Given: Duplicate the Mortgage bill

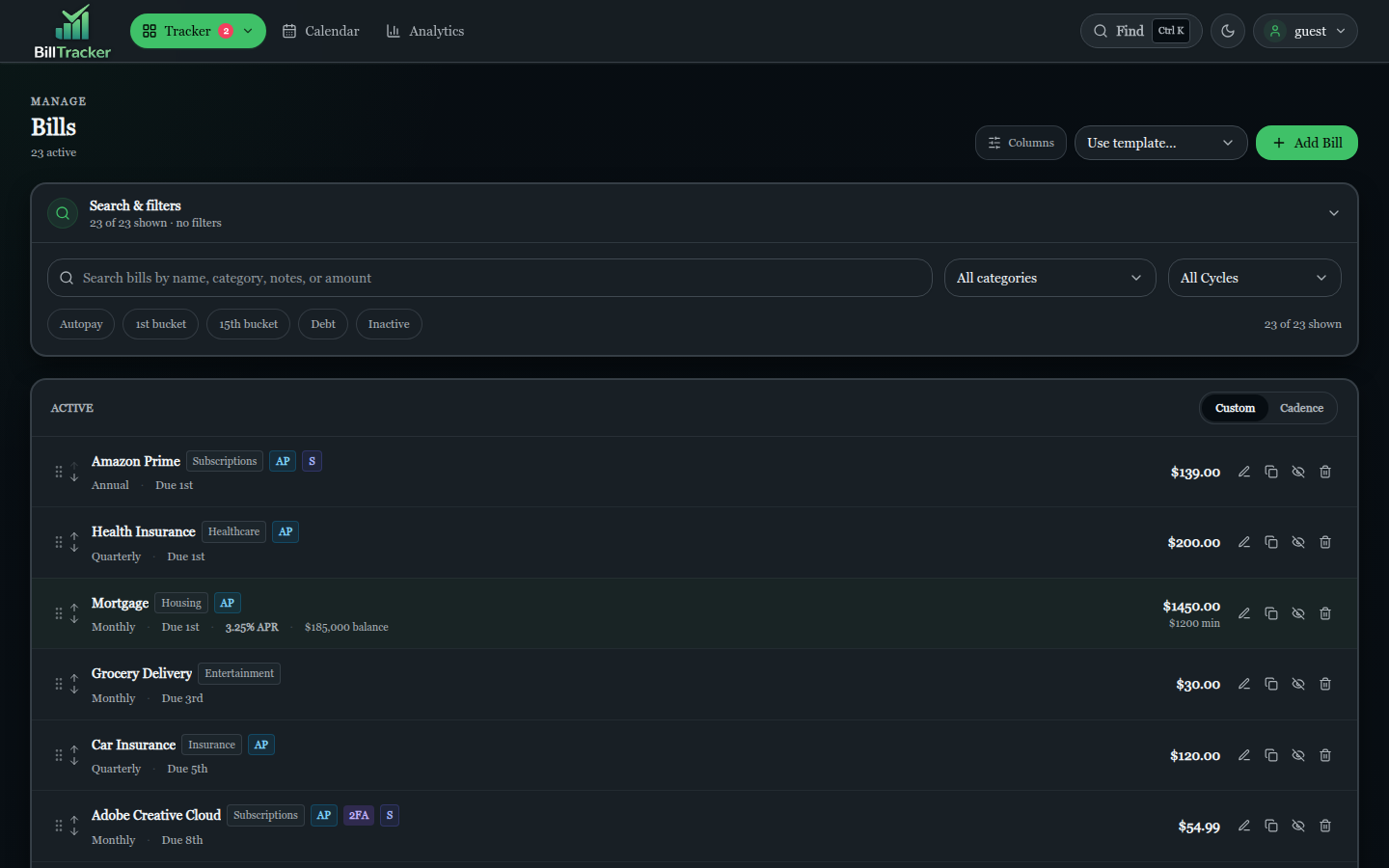Looking at the screenshot, I should pyautogui.click(x=1271, y=613).
